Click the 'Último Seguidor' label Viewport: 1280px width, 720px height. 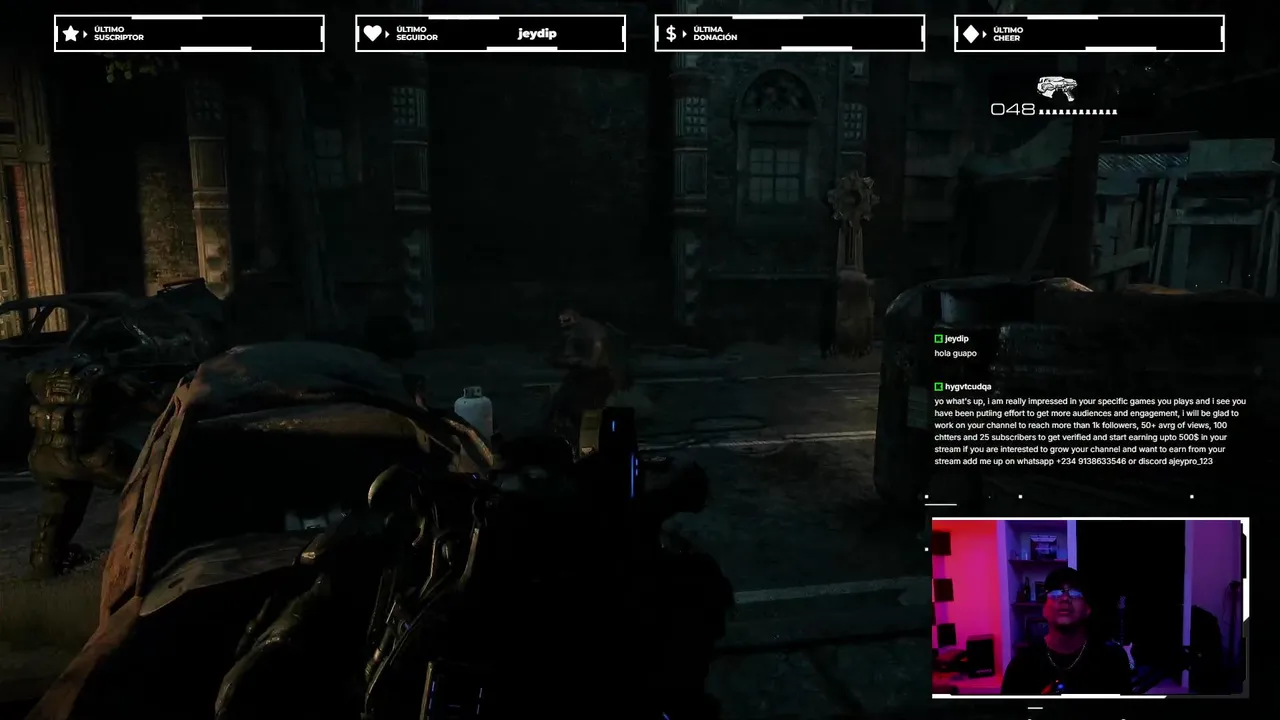tap(417, 34)
